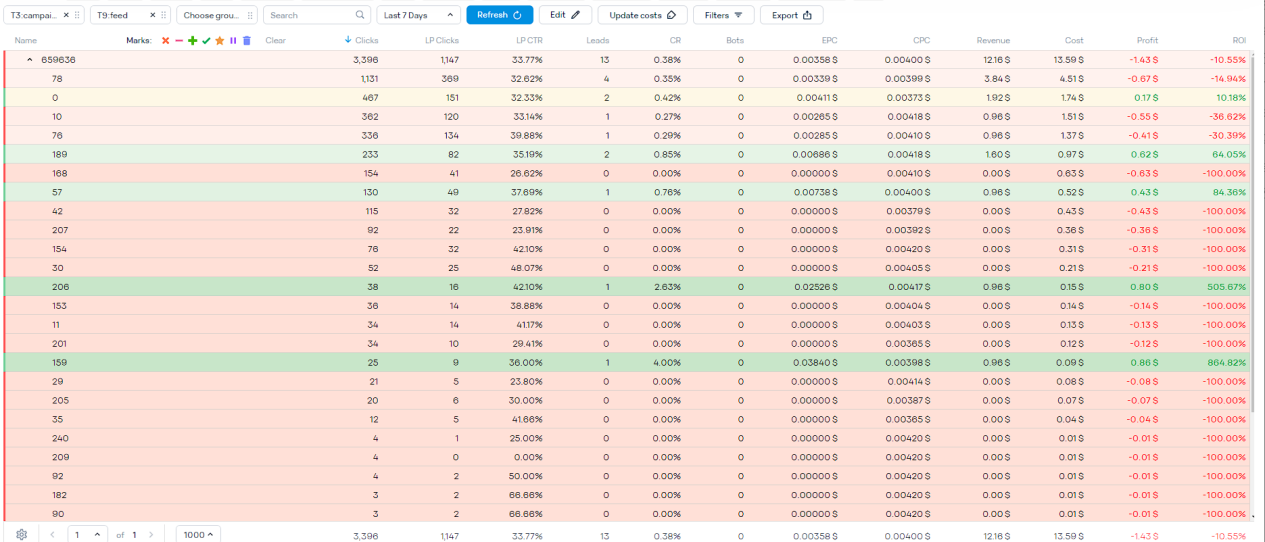The image size is (1265, 542).
Task: Click clicks value 1,131
Action: coord(369,79)
